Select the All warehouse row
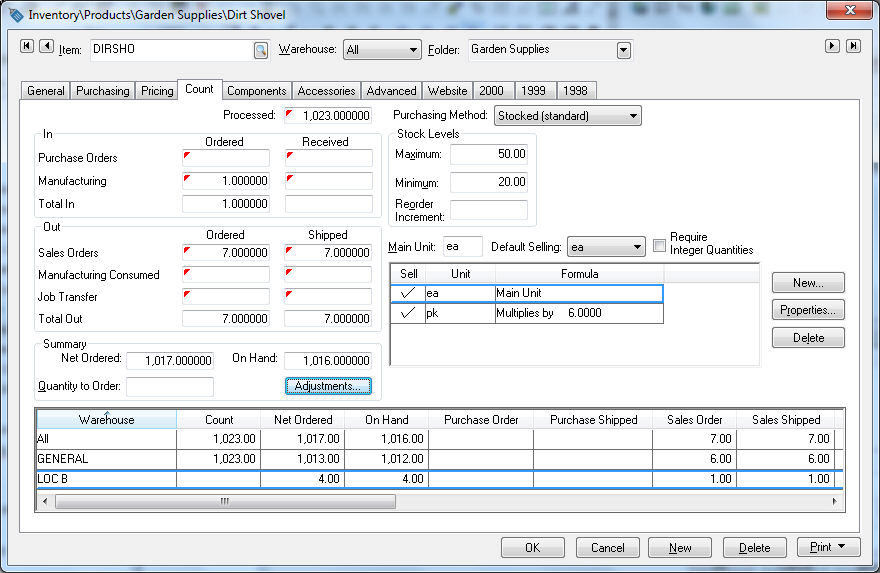This screenshot has height=573, width=880. click(x=439, y=439)
